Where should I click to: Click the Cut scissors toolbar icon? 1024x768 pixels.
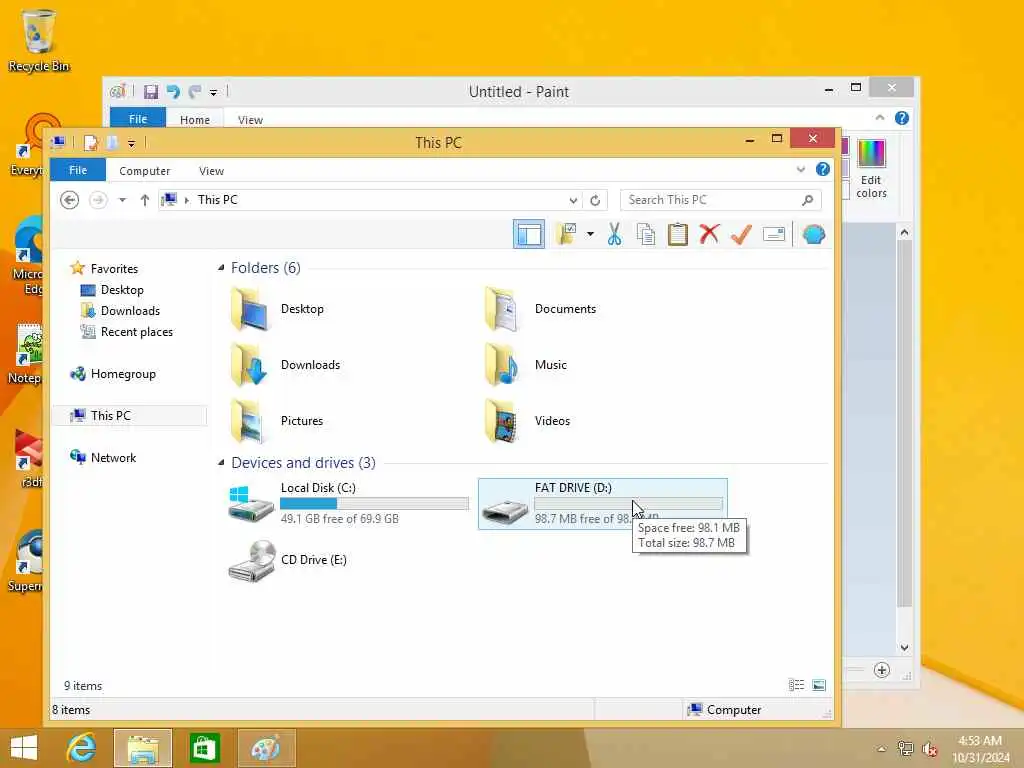(x=614, y=234)
